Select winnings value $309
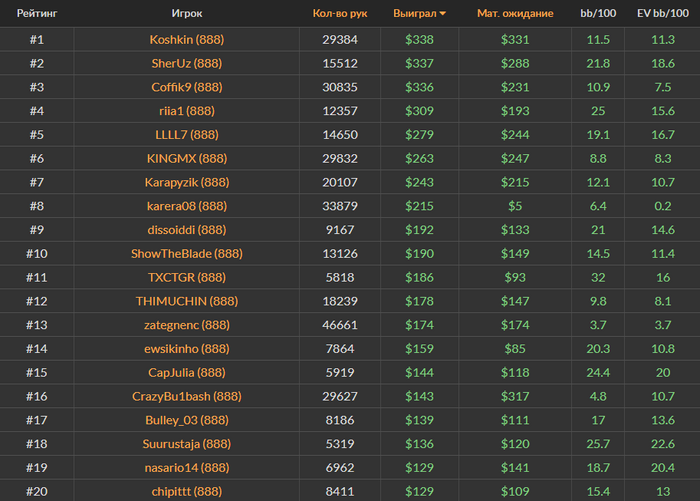700x501 pixels. (419, 111)
